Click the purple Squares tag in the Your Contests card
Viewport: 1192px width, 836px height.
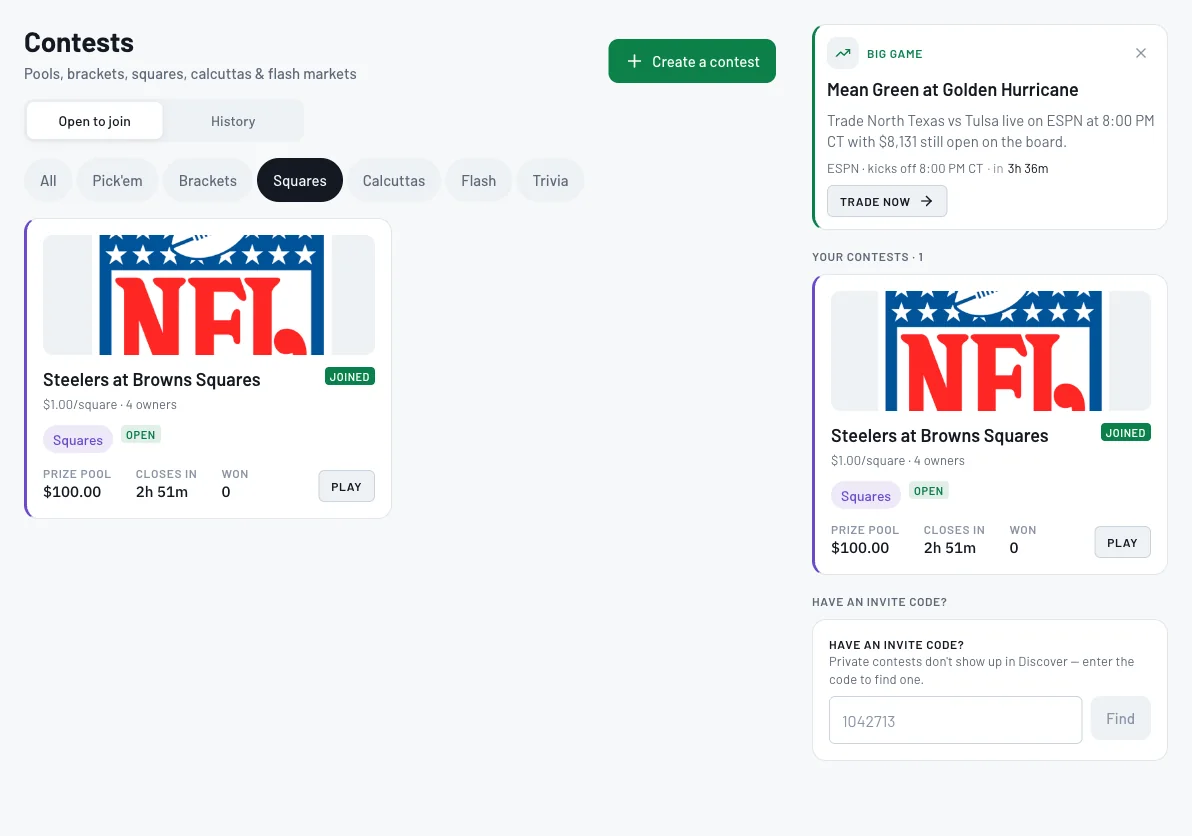(865, 496)
